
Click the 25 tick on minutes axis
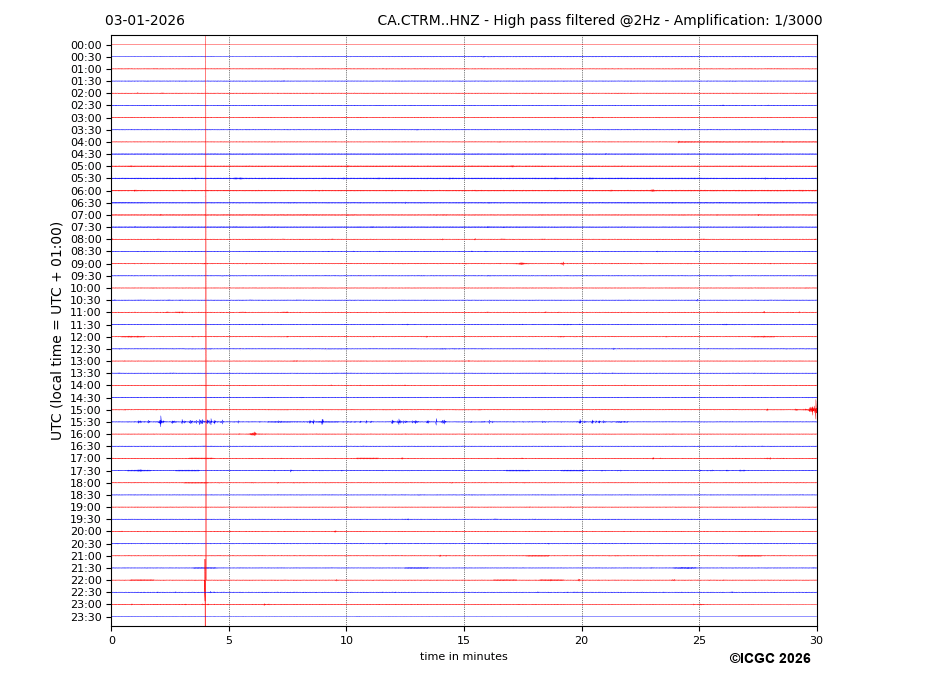pos(699,640)
